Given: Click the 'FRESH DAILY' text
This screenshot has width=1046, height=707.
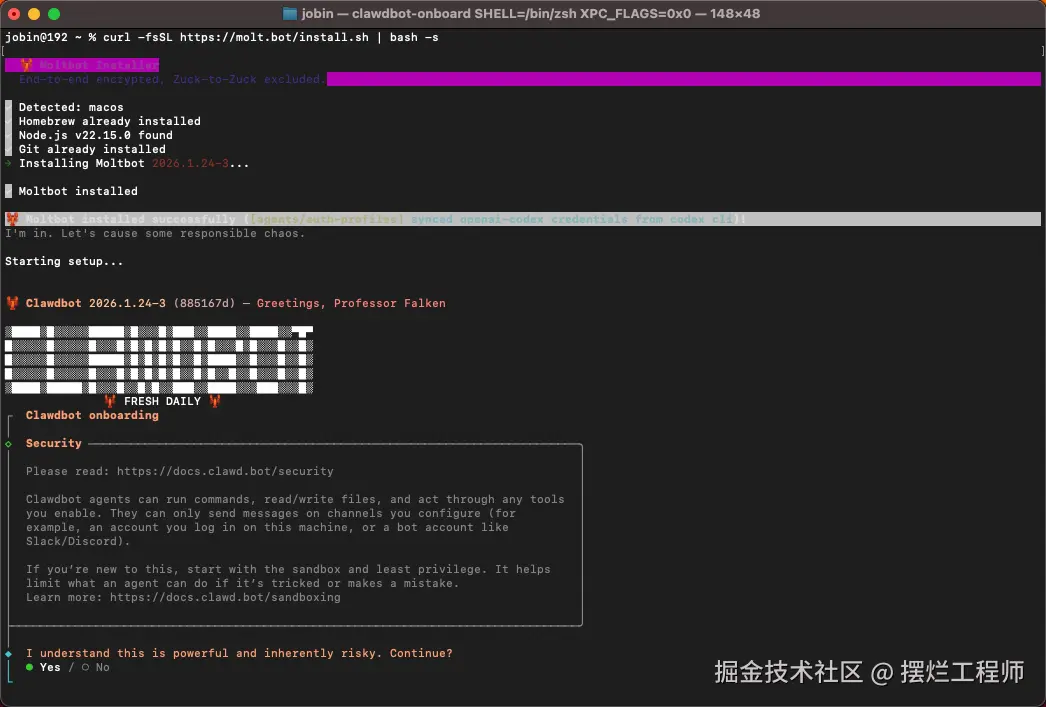Looking at the screenshot, I should (x=162, y=401).
